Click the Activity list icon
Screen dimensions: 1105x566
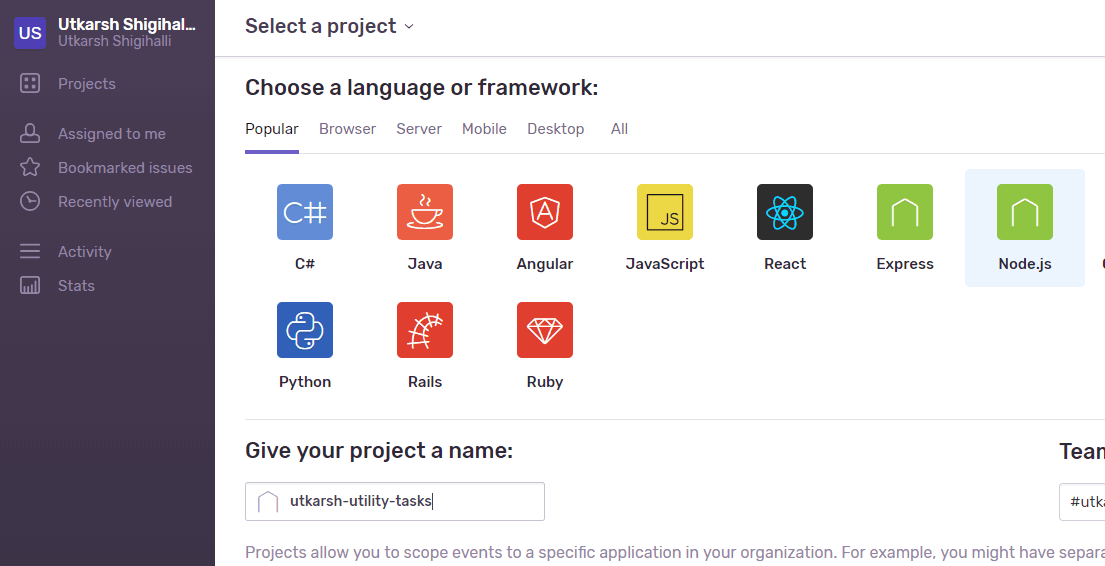coord(30,251)
